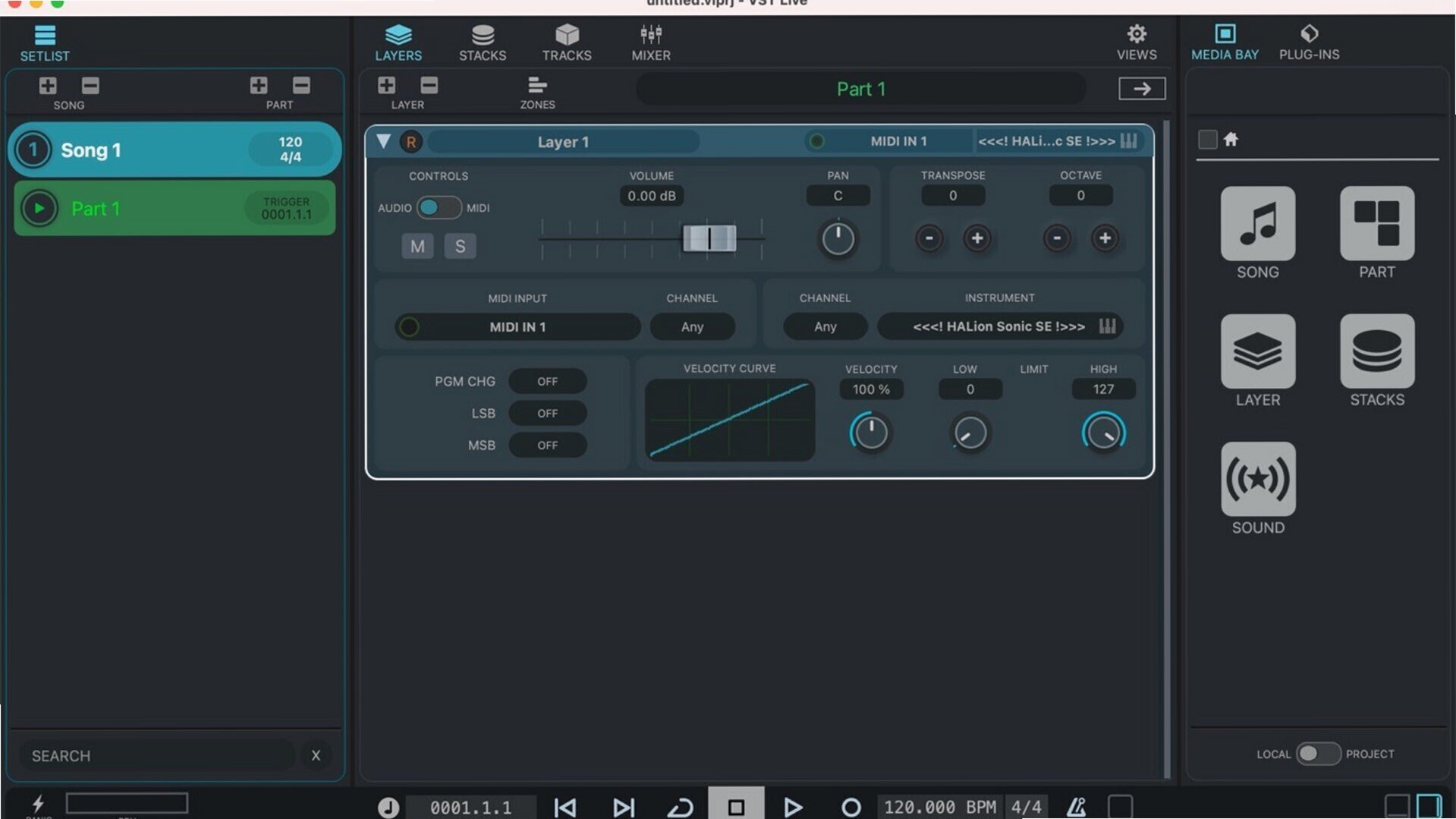Image resolution: width=1456 pixels, height=819 pixels.
Task: Solo Layer 1 with S button
Action: pyautogui.click(x=460, y=246)
